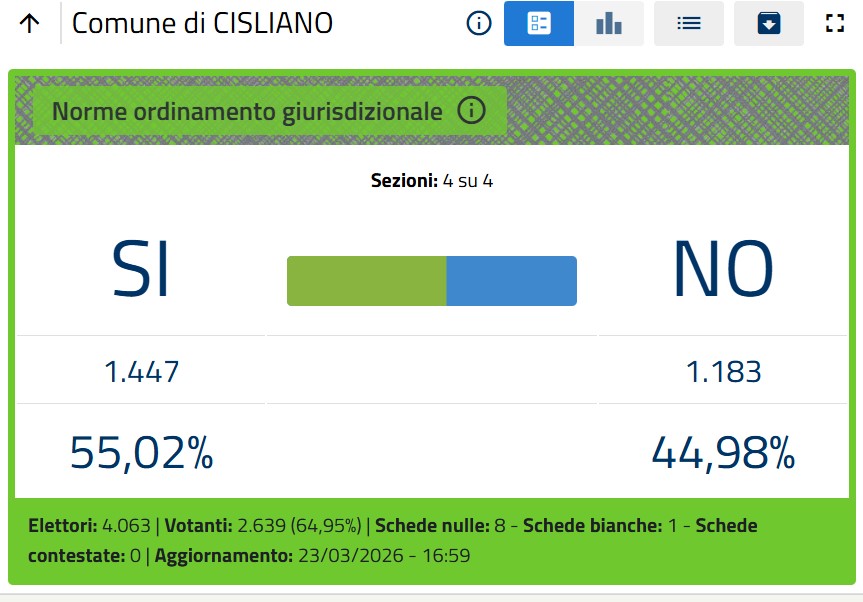
Task: Select the large SI label
Action: point(140,270)
